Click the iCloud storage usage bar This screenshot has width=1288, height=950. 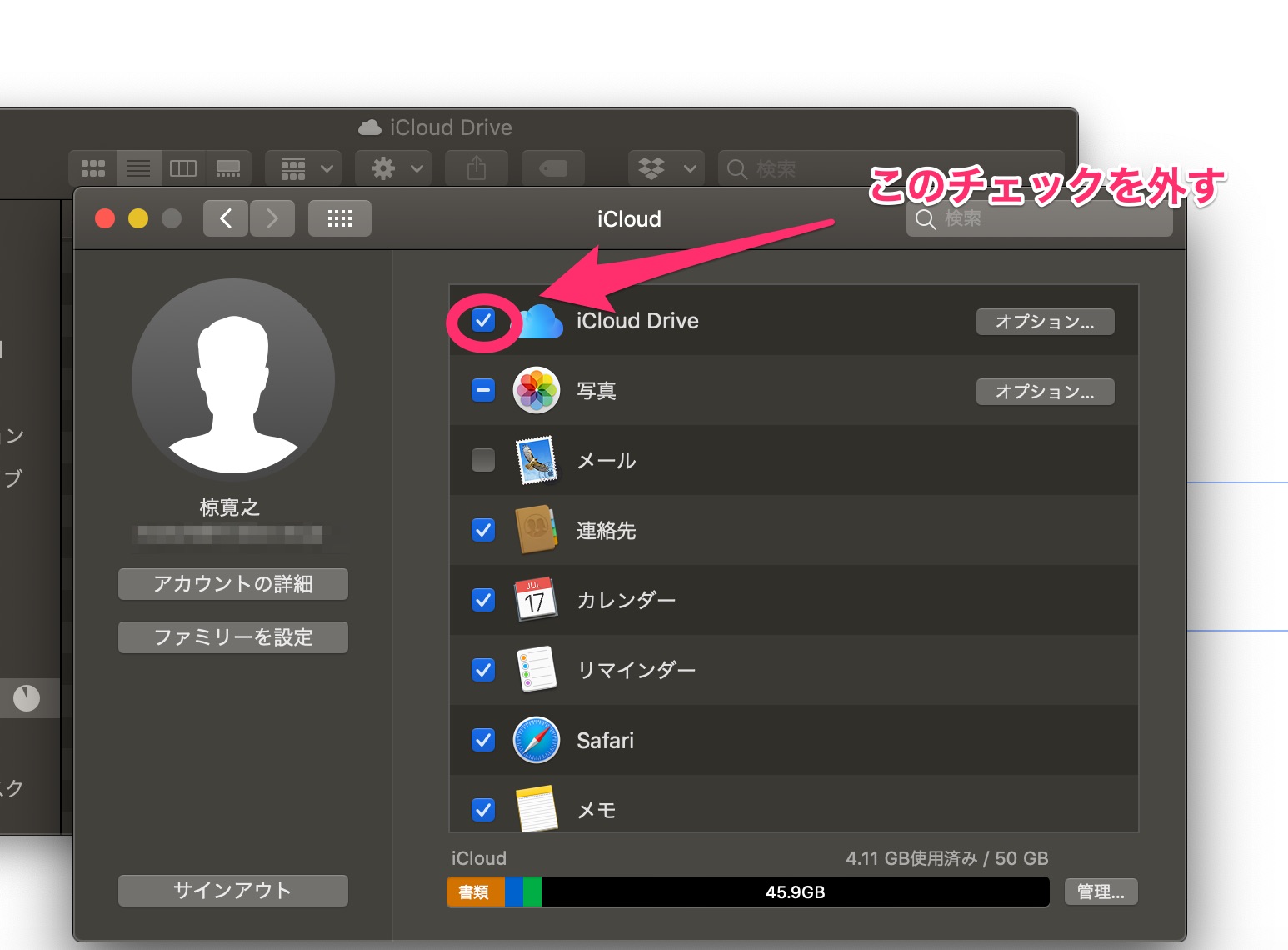tap(748, 892)
